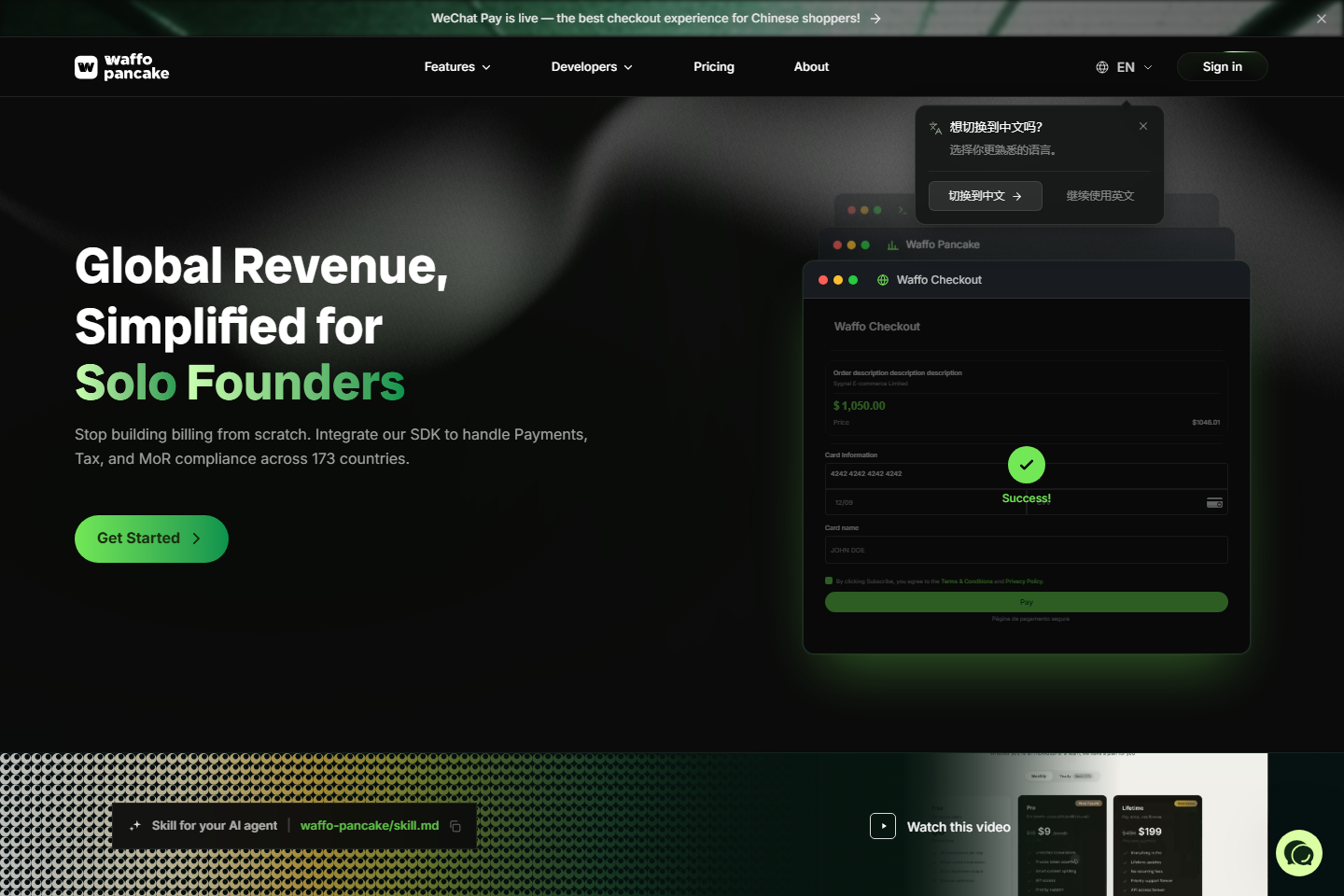Click the JOHN DOE card name field
Viewport: 1344px width, 896px height.
1026,550
